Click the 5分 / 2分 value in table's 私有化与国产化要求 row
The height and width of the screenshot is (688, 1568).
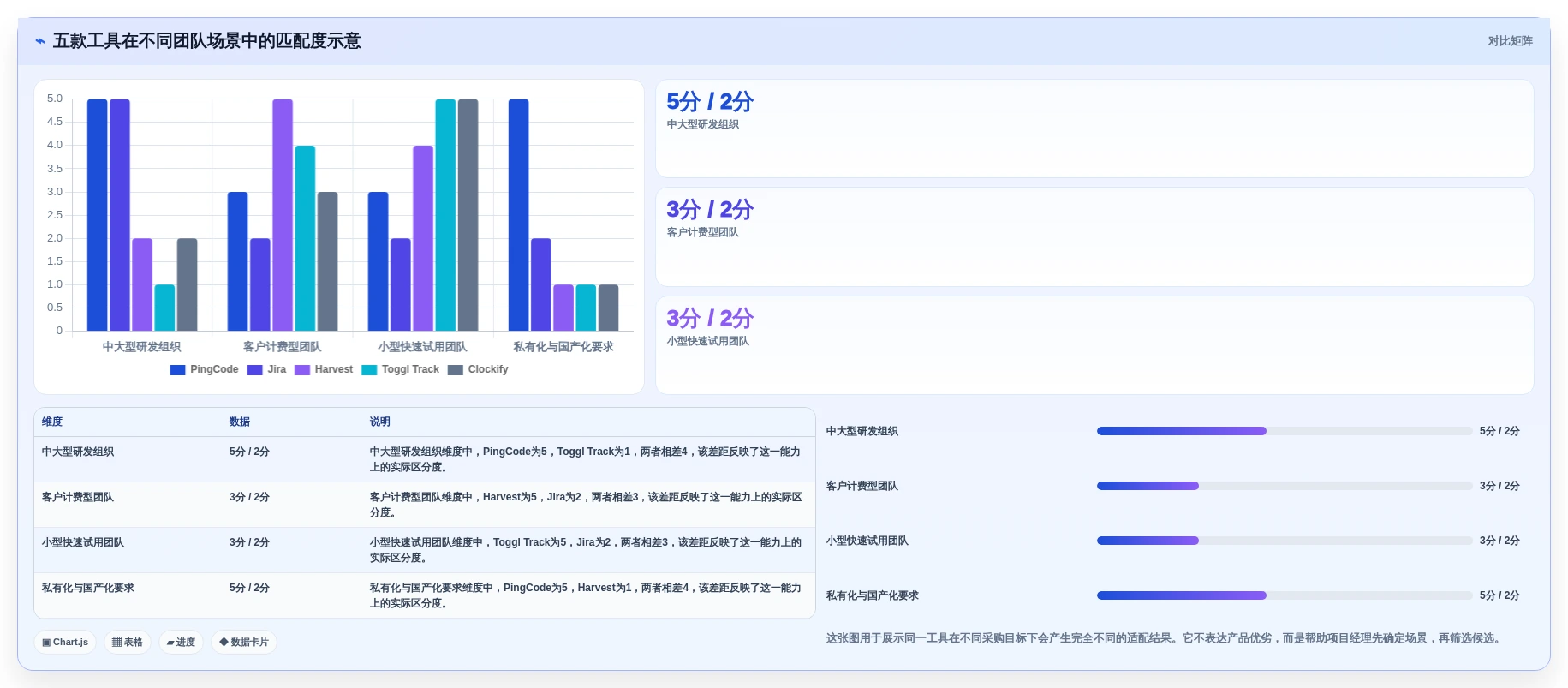click(x=249, y=588)
